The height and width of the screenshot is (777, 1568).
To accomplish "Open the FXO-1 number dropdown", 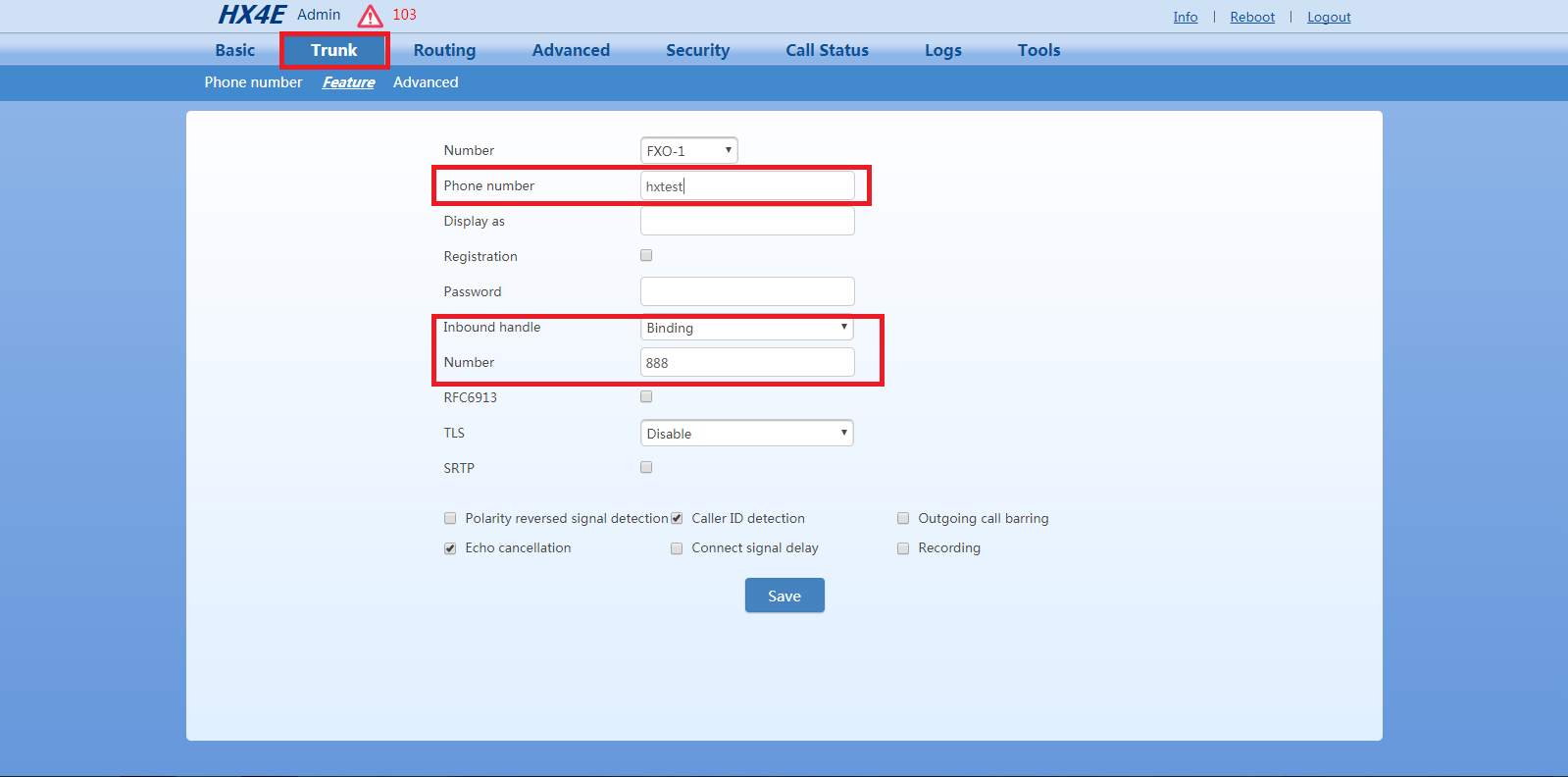I will [x=688, y=150].
